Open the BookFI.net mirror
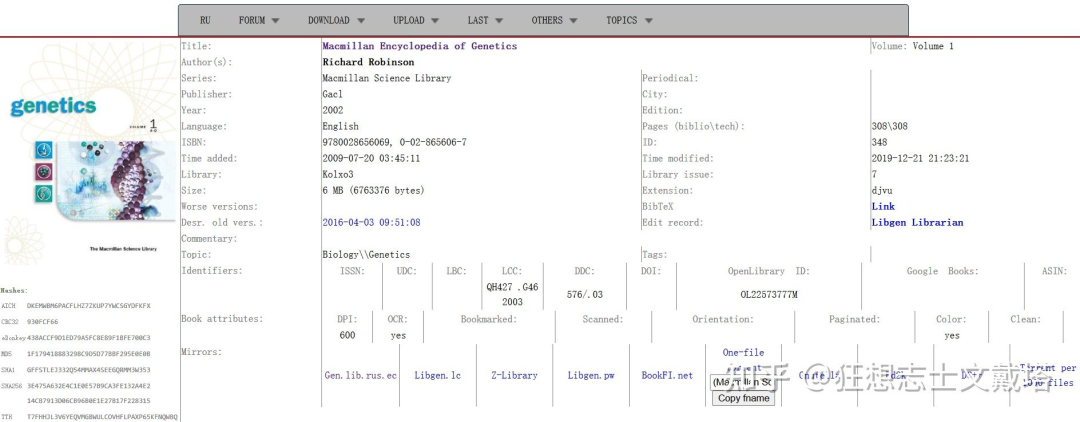The height and width of the screenshot is (422, 1080). 667,376
